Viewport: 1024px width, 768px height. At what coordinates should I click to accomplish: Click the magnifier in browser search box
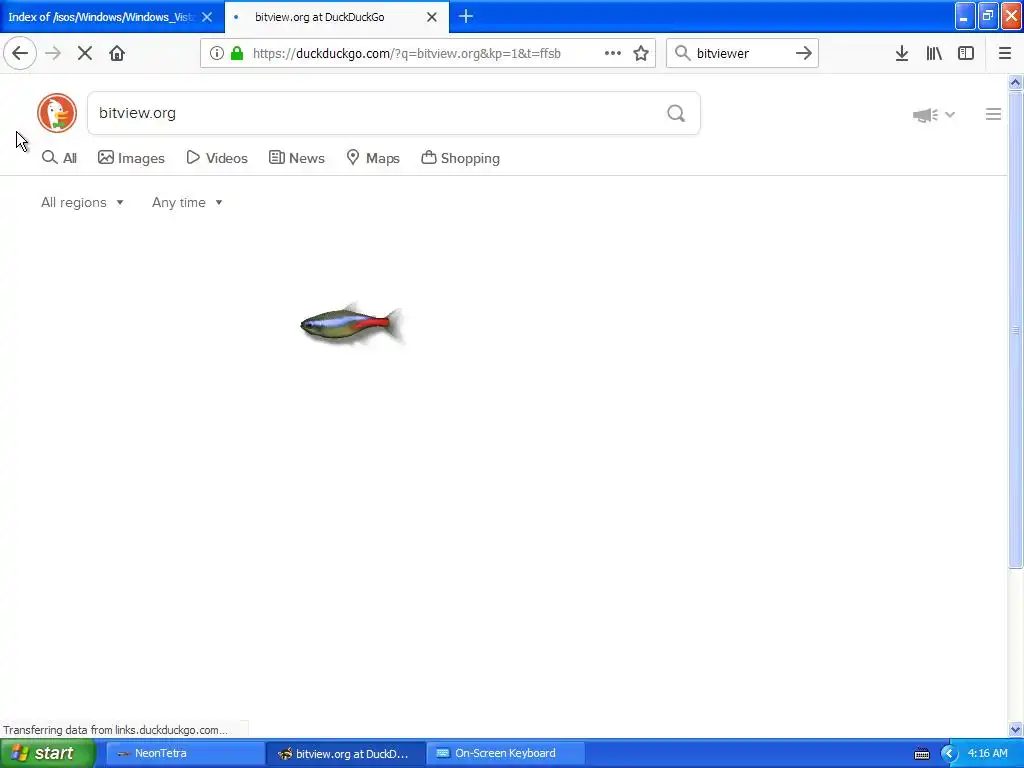coord(682,54)
